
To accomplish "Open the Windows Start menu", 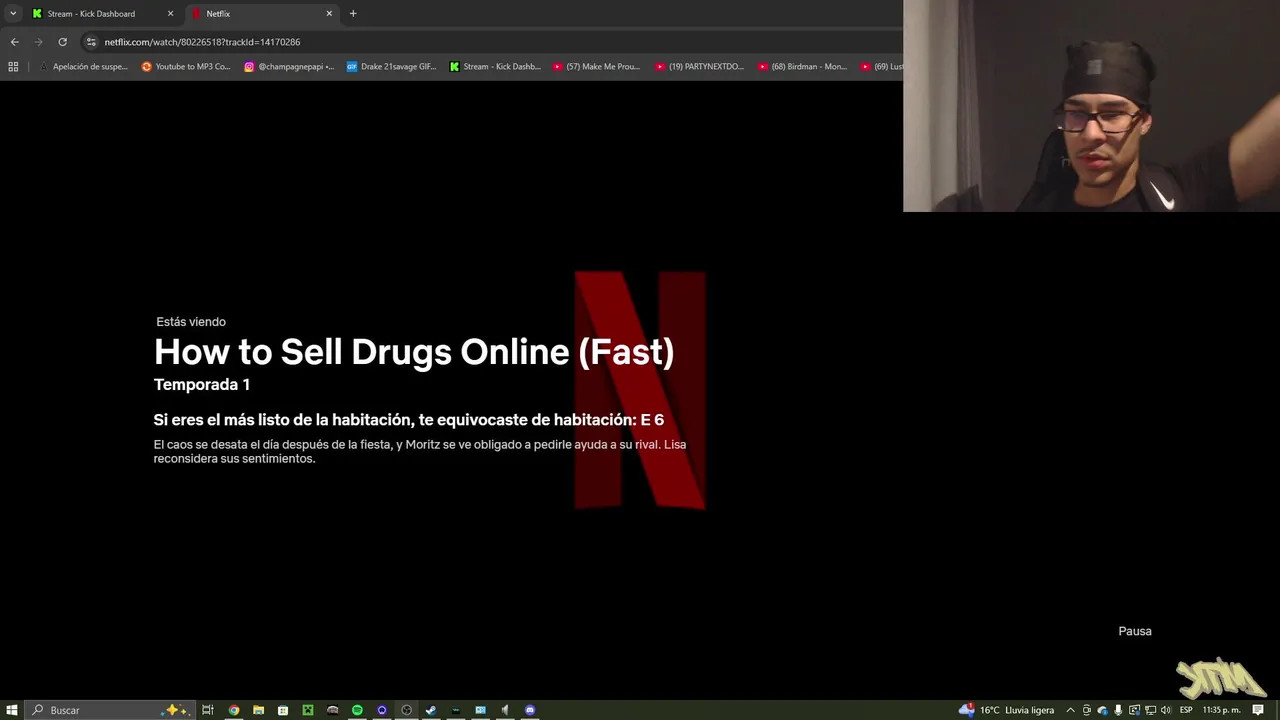I will [12, 710].
